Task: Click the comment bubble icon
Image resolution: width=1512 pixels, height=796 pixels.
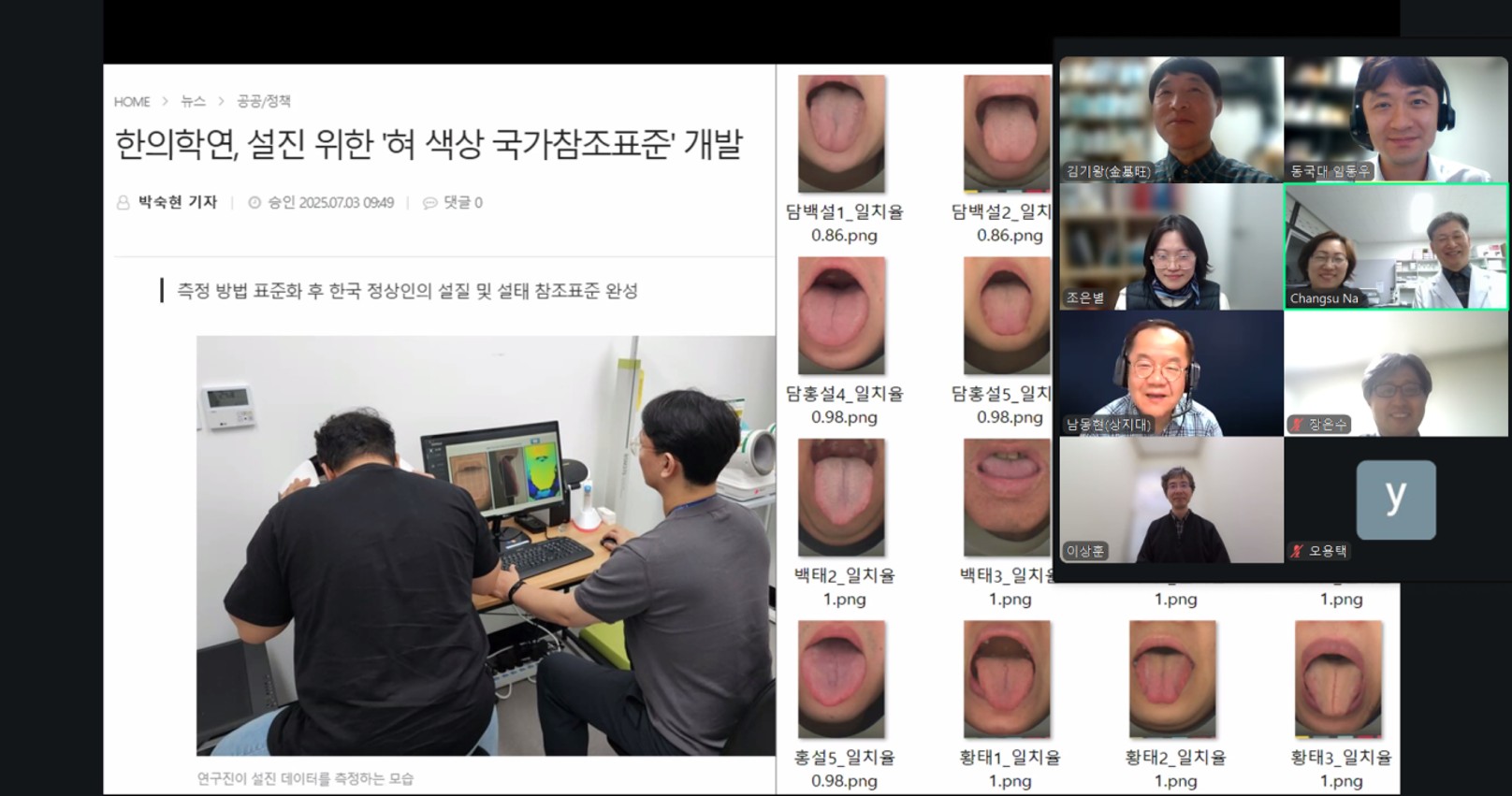Action: pyautogui.click(x=429, y=202)
